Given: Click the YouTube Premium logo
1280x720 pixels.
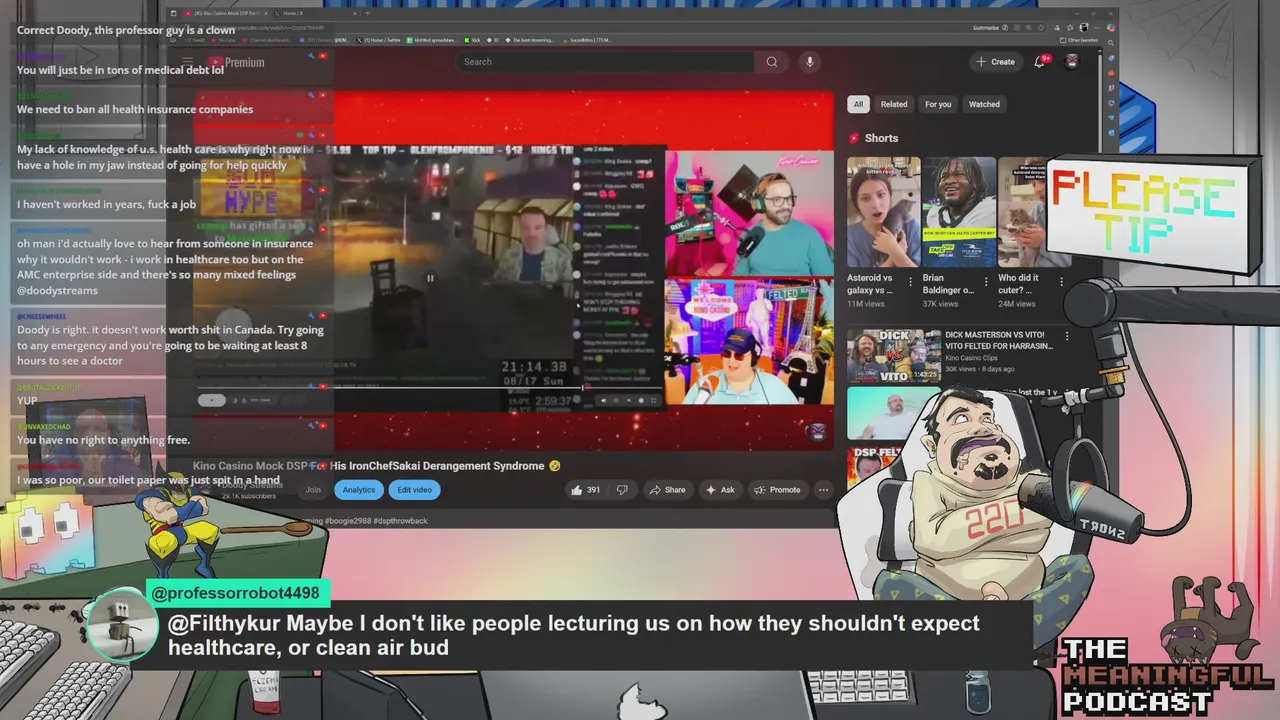Looking at the screenshot, I should pyautogui.click(x=237, y=62).
